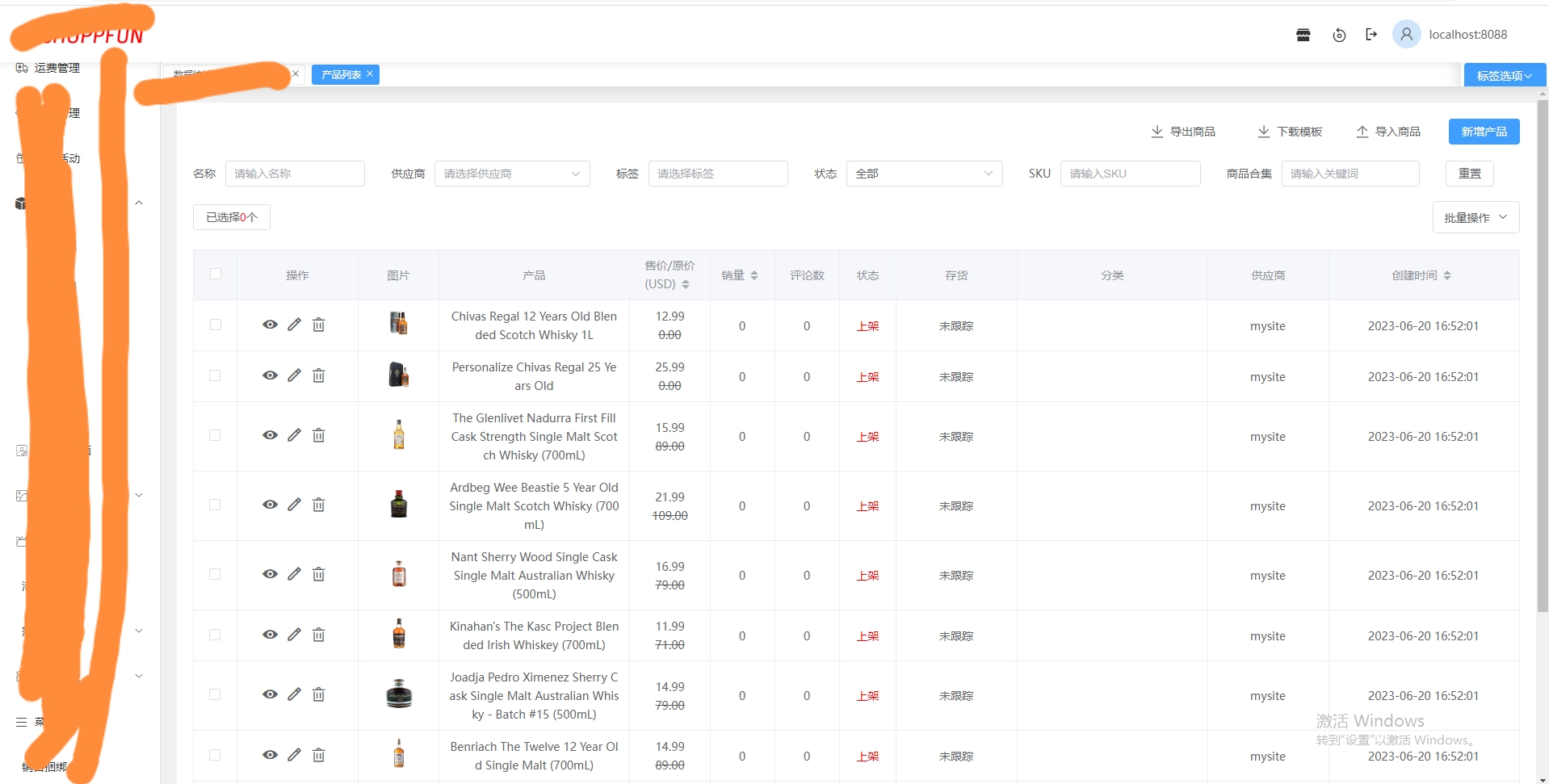The height and width of the screenshot is (784, 1549).
Task: Focus the 名称 input field
Action: tap(295, 174)
